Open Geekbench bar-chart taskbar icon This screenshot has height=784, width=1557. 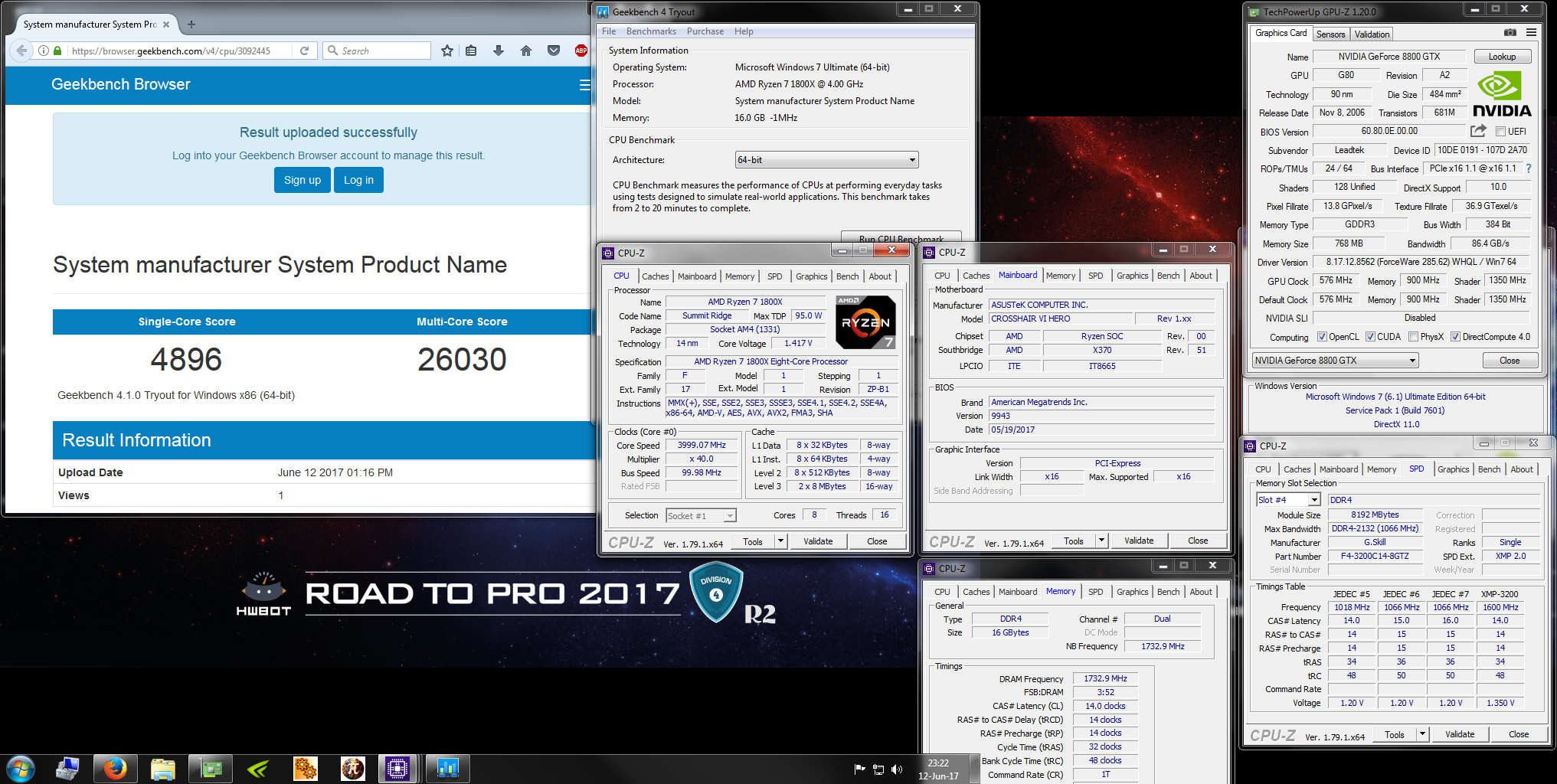pyautogui.click(x=447, y=768)
